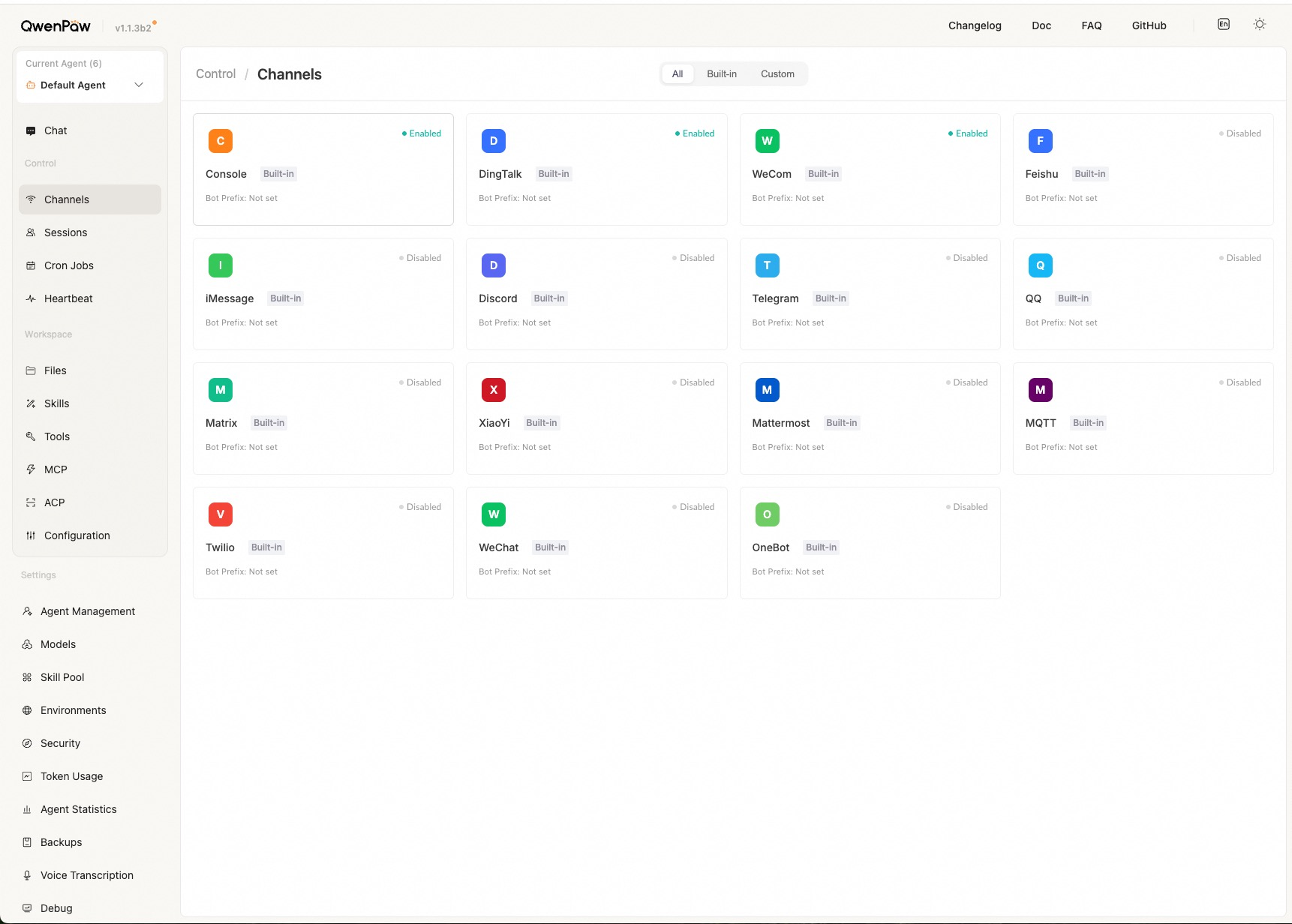Expand the Default Agent dropdown
The width and height of the screenshot is (1292, 924).
90,85
